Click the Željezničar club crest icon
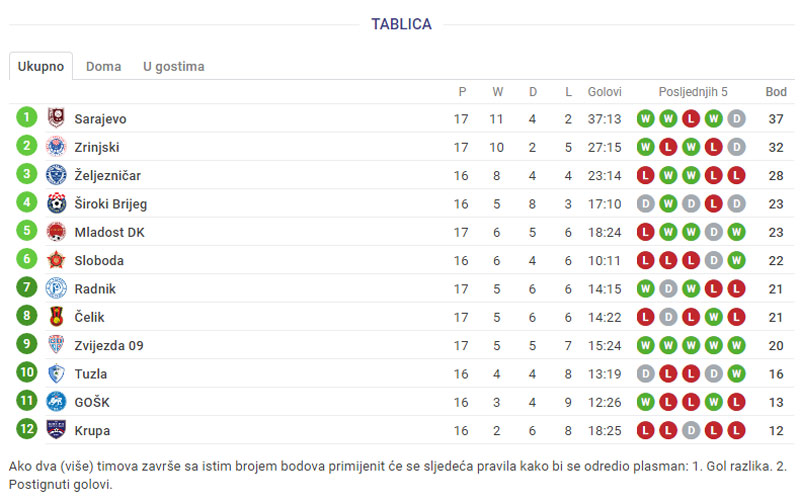Viewport: 800px width, 504px height. point(56,174)
